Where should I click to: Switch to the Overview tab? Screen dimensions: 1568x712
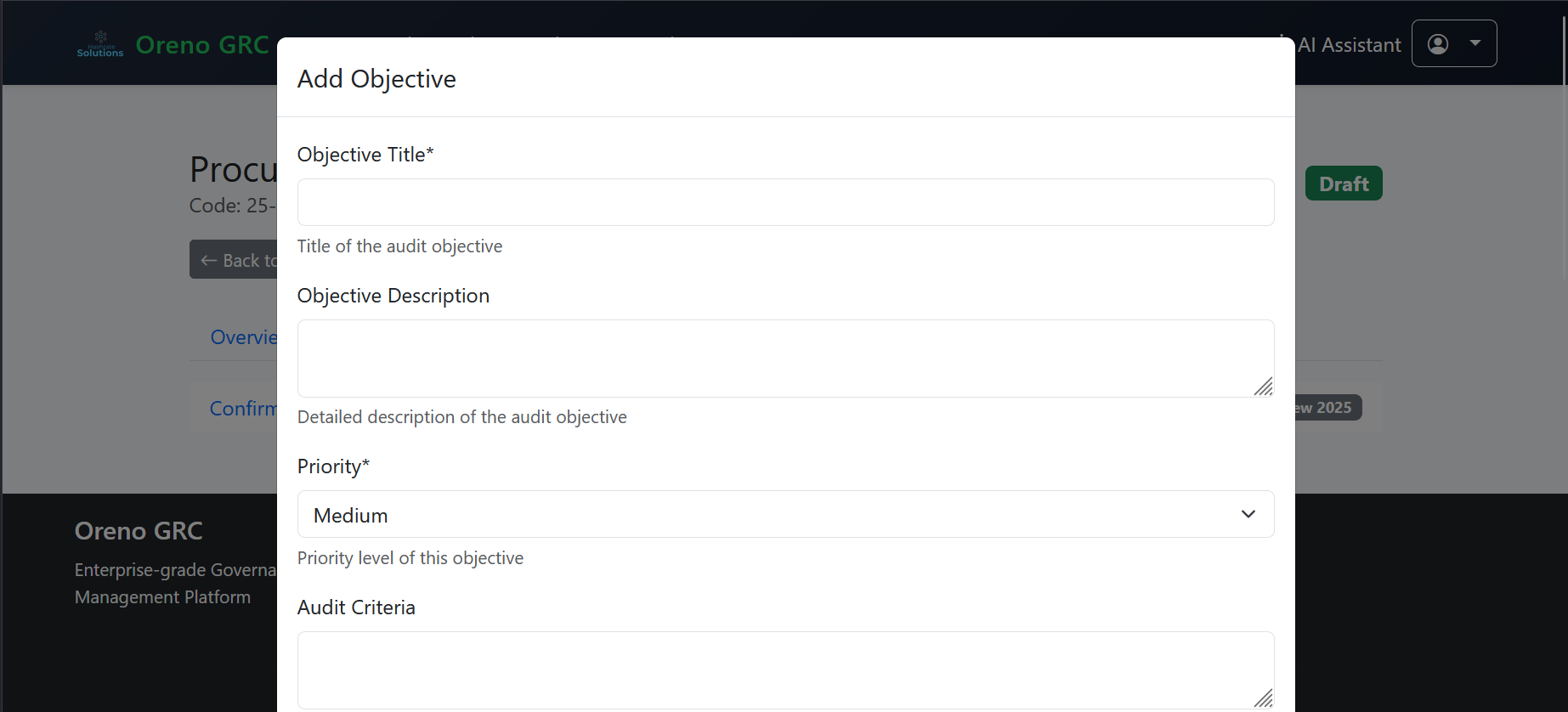pyautogui.click(x=244, y=337)
